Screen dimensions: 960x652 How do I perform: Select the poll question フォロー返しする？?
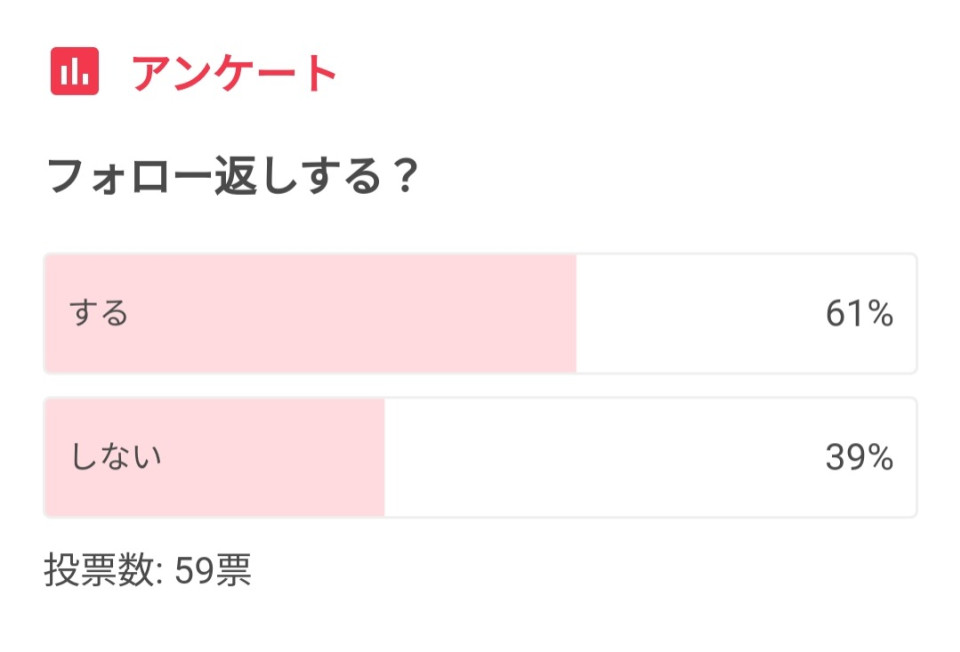tap(231, 179)
